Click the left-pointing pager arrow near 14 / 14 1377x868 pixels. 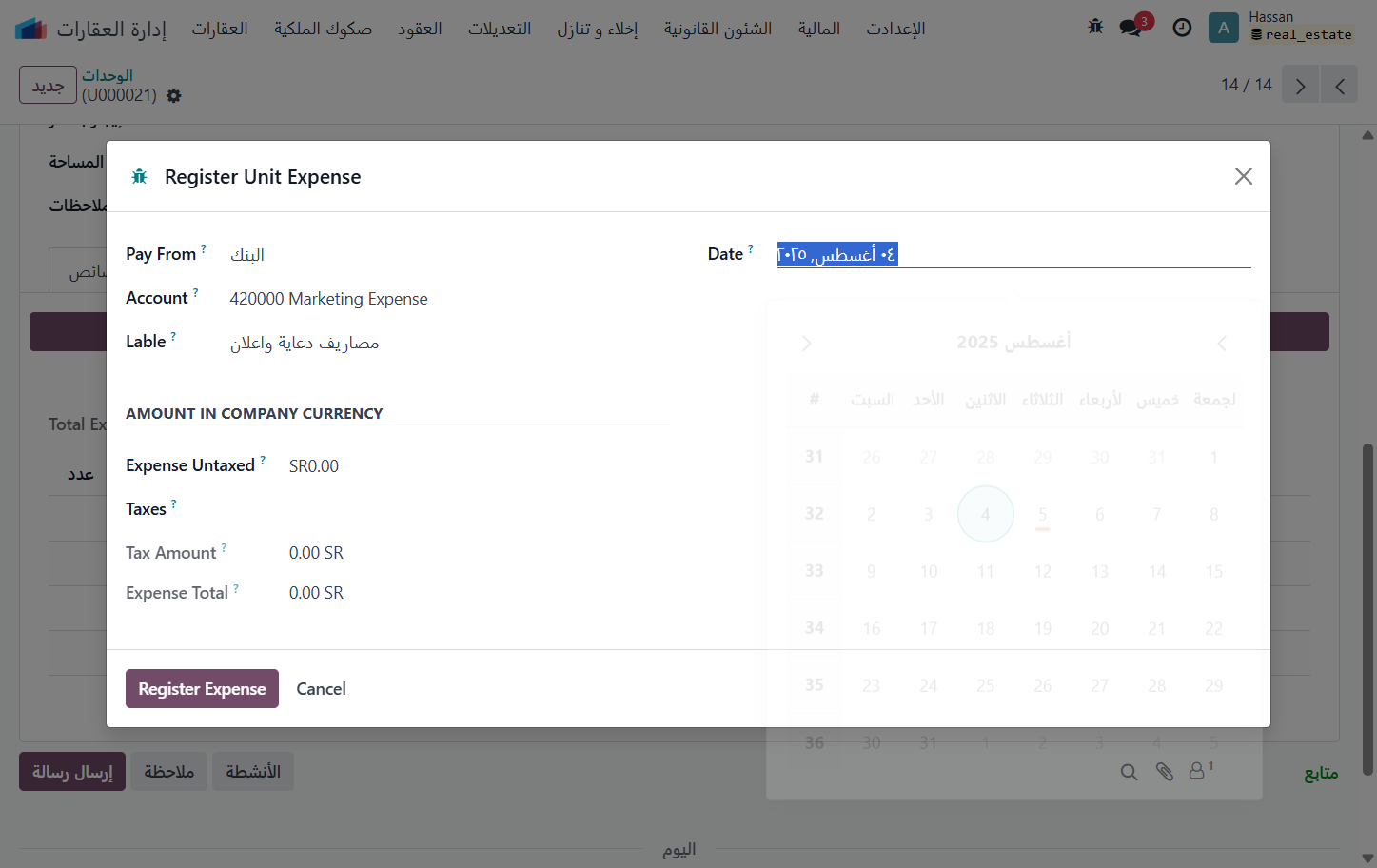(x=1340, y=85)
